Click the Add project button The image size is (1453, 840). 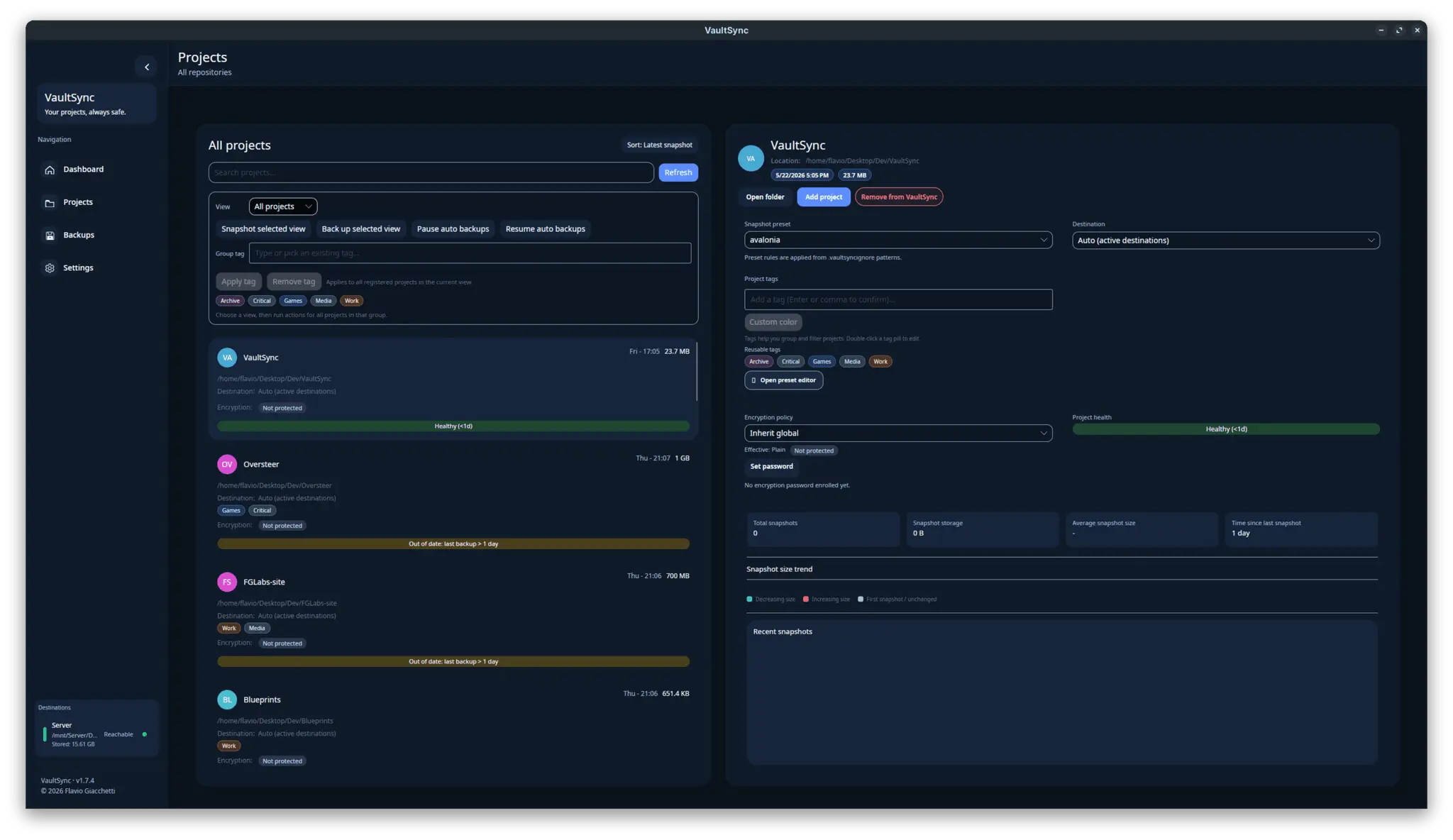tap(824, 197)
